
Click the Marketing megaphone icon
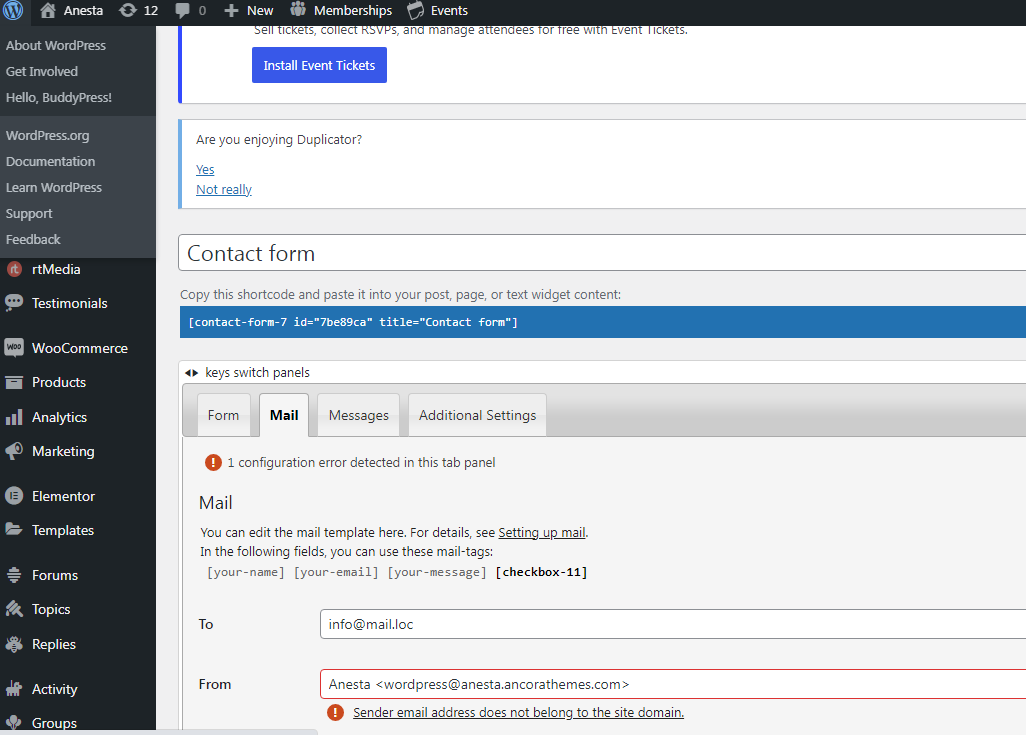coord(14,451)
